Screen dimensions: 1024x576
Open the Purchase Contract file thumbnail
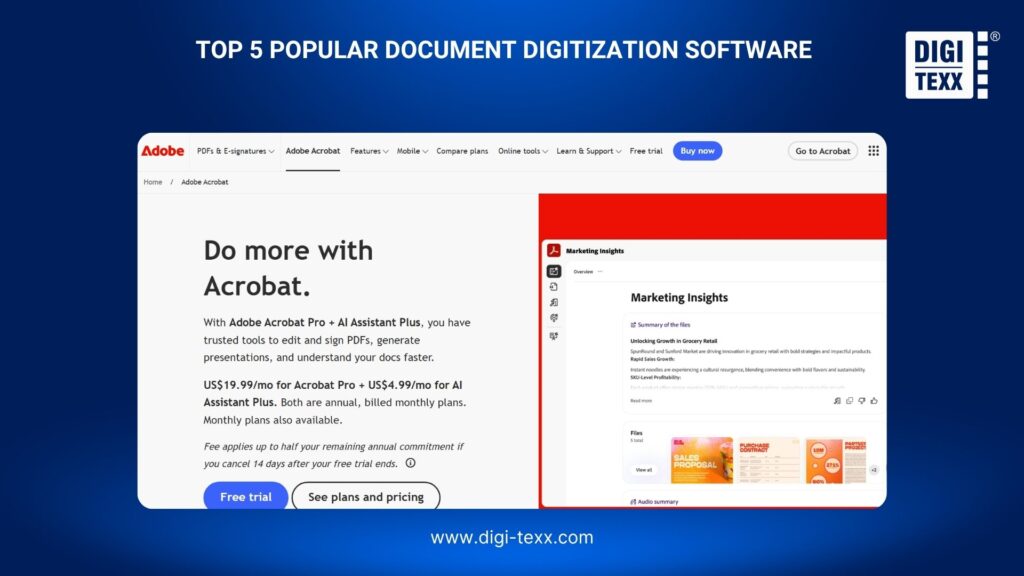click(x=769, y=460)
